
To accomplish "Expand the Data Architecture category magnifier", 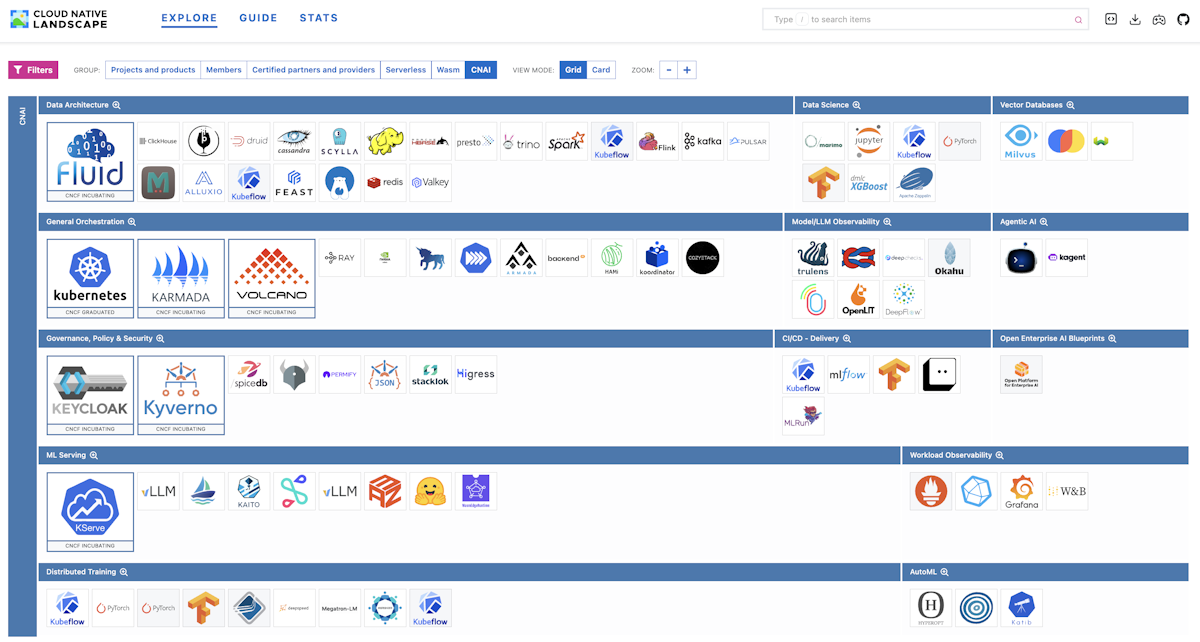I will click(116, 105).
